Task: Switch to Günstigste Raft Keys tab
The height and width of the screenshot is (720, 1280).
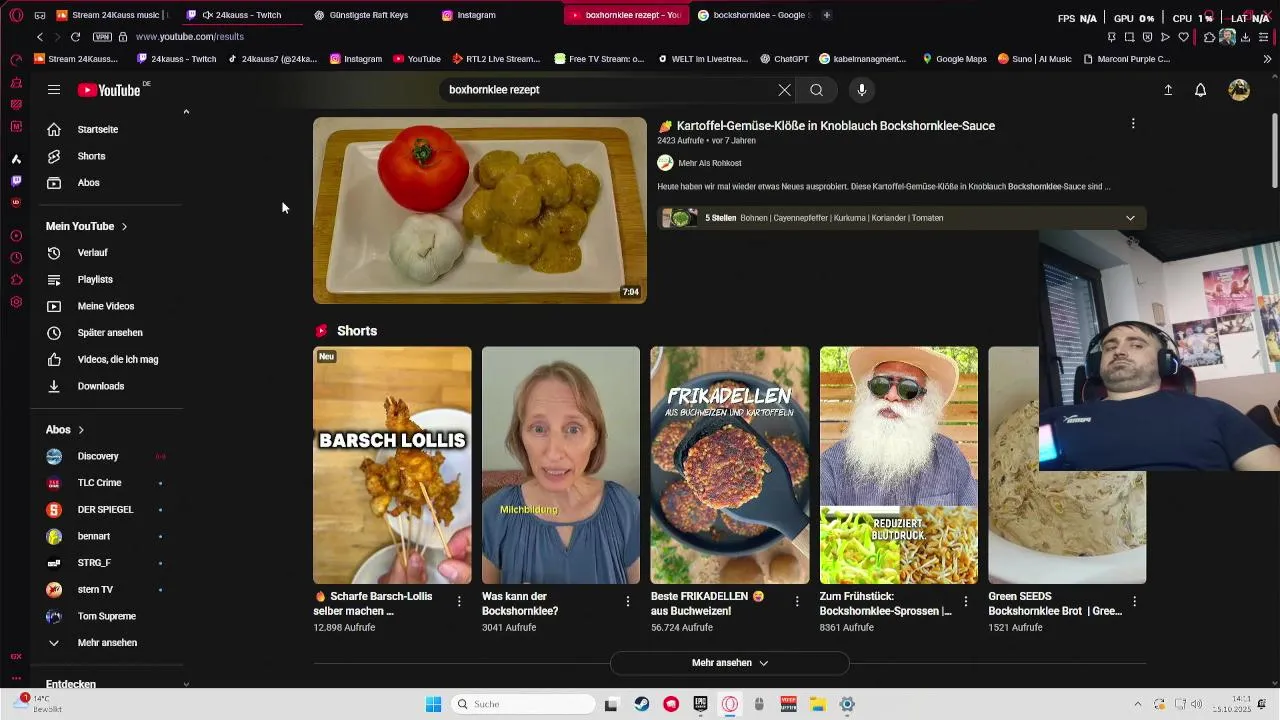Action: (x=367, y=15)
